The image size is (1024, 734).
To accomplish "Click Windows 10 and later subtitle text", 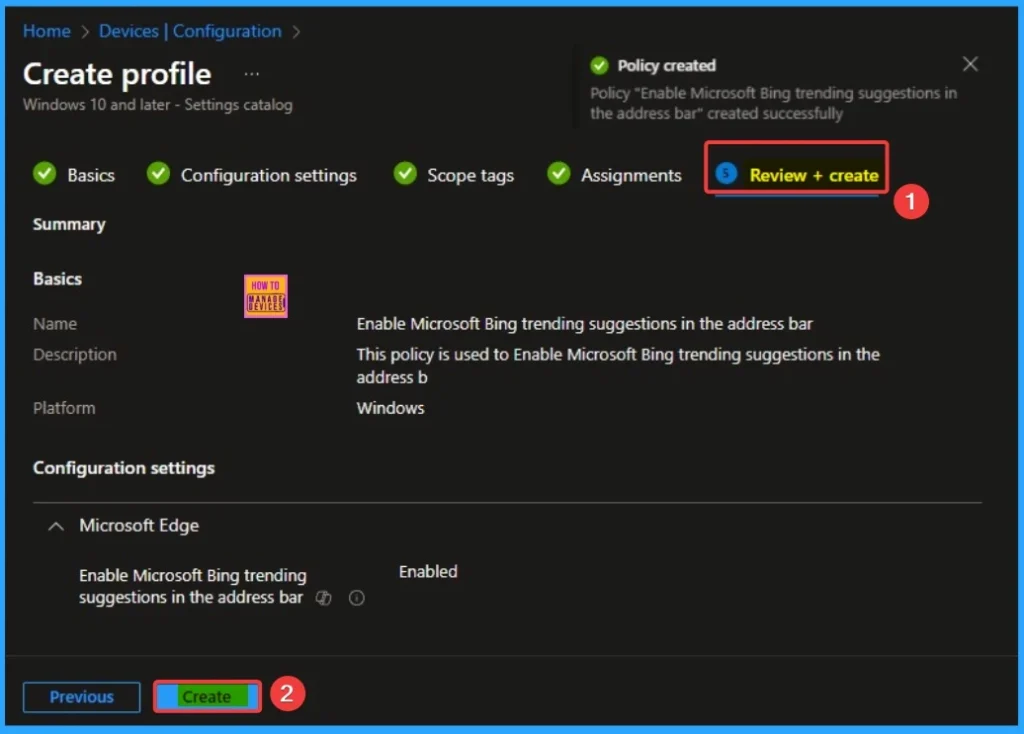I will [x=157, y=104].
